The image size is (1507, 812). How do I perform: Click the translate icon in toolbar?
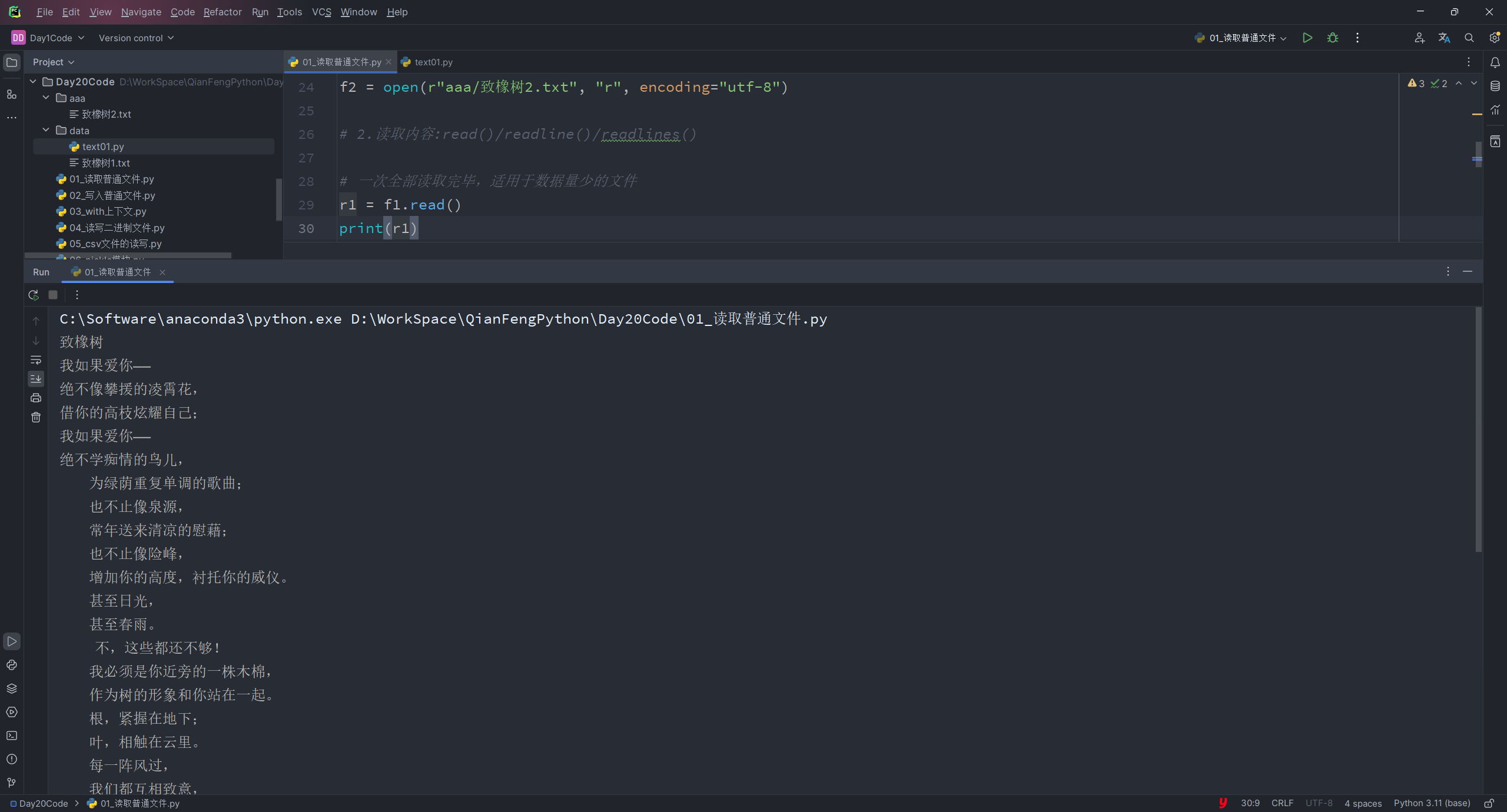(1444, 38)
